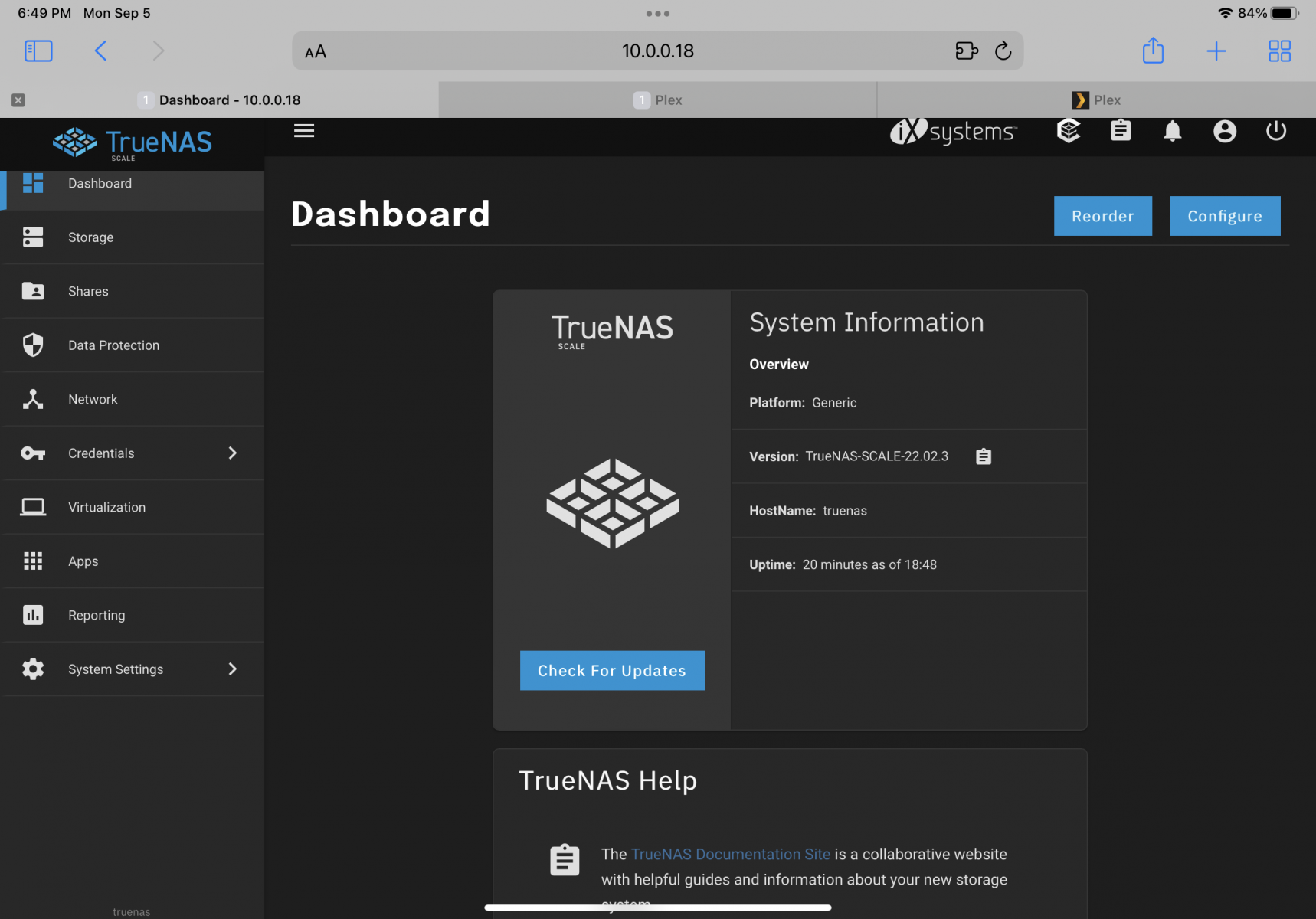
Task: Open the user account settings icon
Action: (x=1225, y=132)
